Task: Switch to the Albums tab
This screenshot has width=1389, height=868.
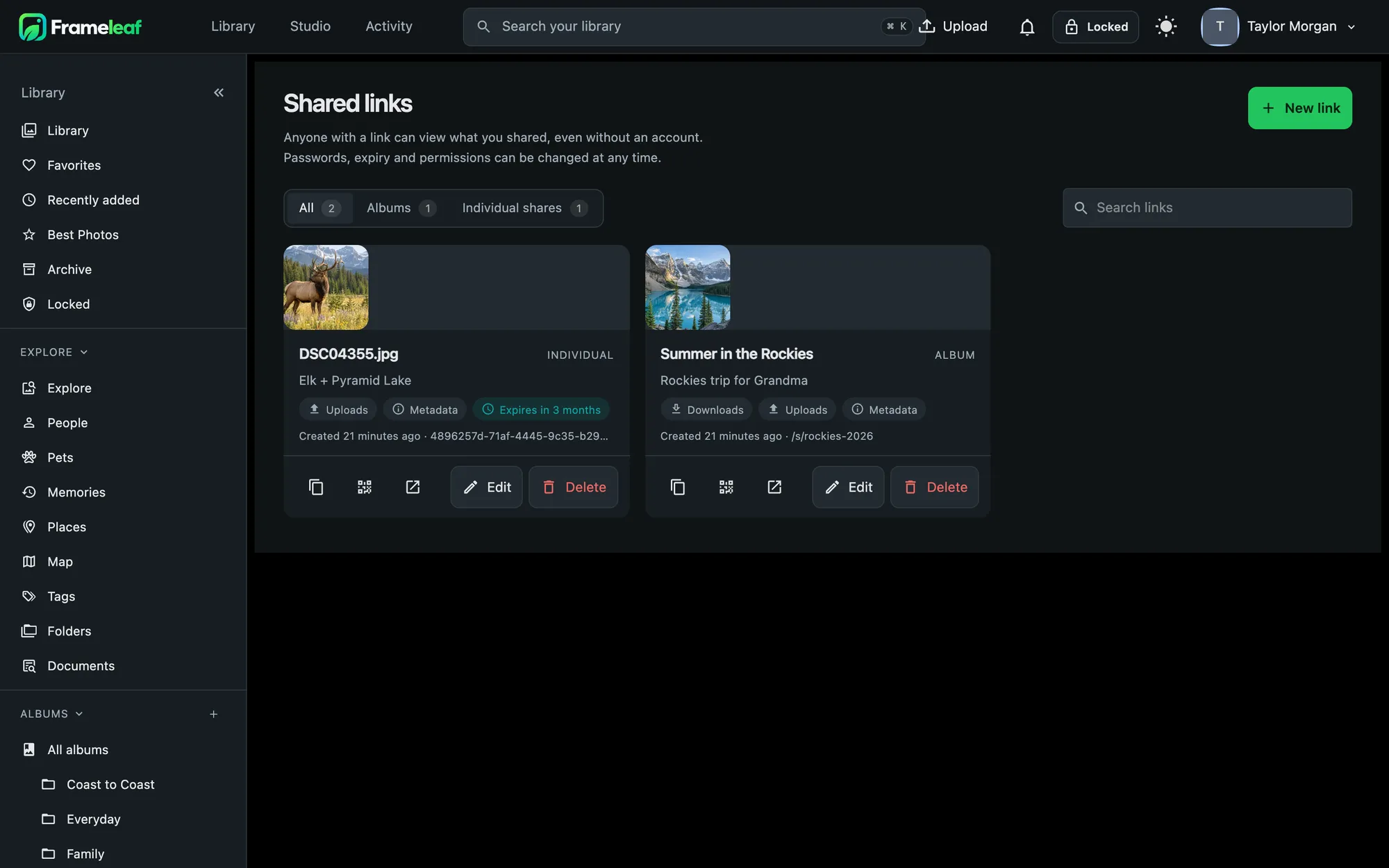Action: [x=401, y=208]
